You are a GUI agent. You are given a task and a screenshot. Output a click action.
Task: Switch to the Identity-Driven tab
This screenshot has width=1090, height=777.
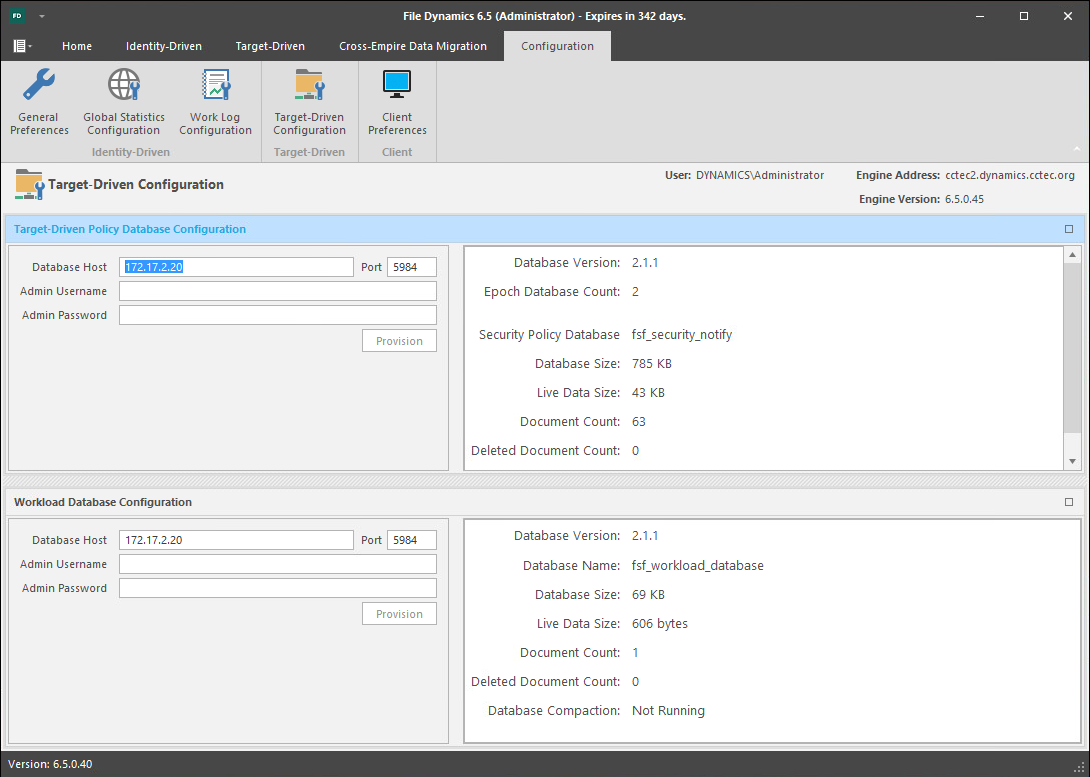163,46
